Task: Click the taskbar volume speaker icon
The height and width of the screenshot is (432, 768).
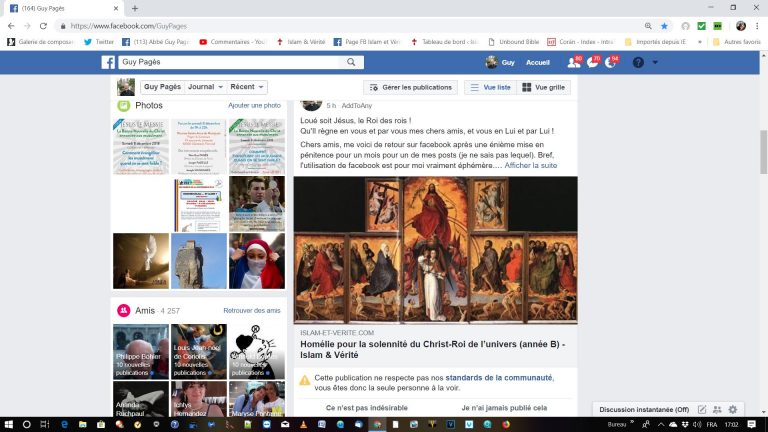Action: coord(696,424)
